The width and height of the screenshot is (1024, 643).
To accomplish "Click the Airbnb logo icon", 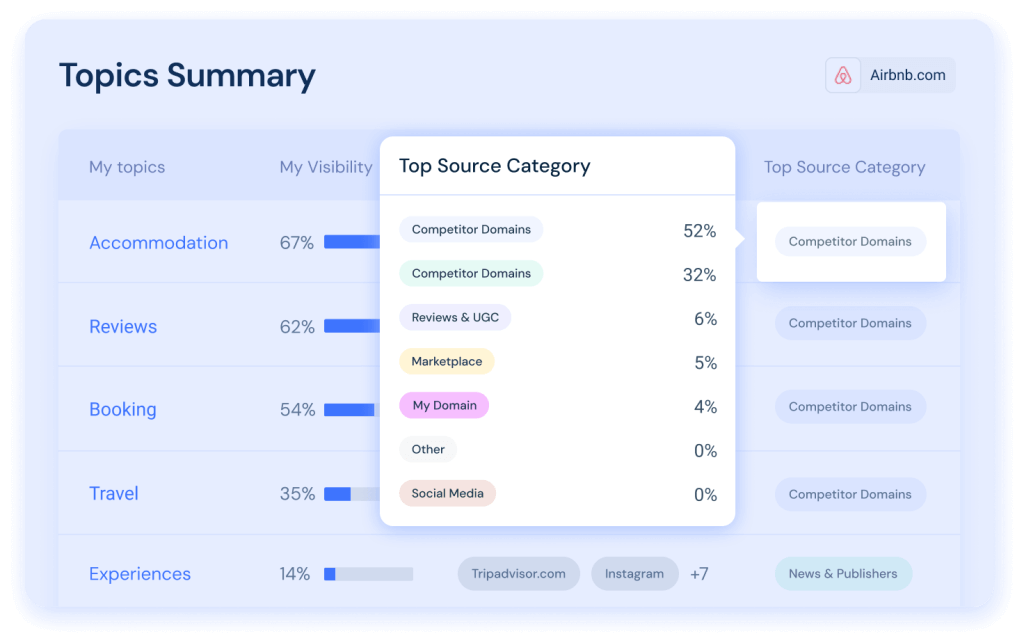I will (843, 76).
